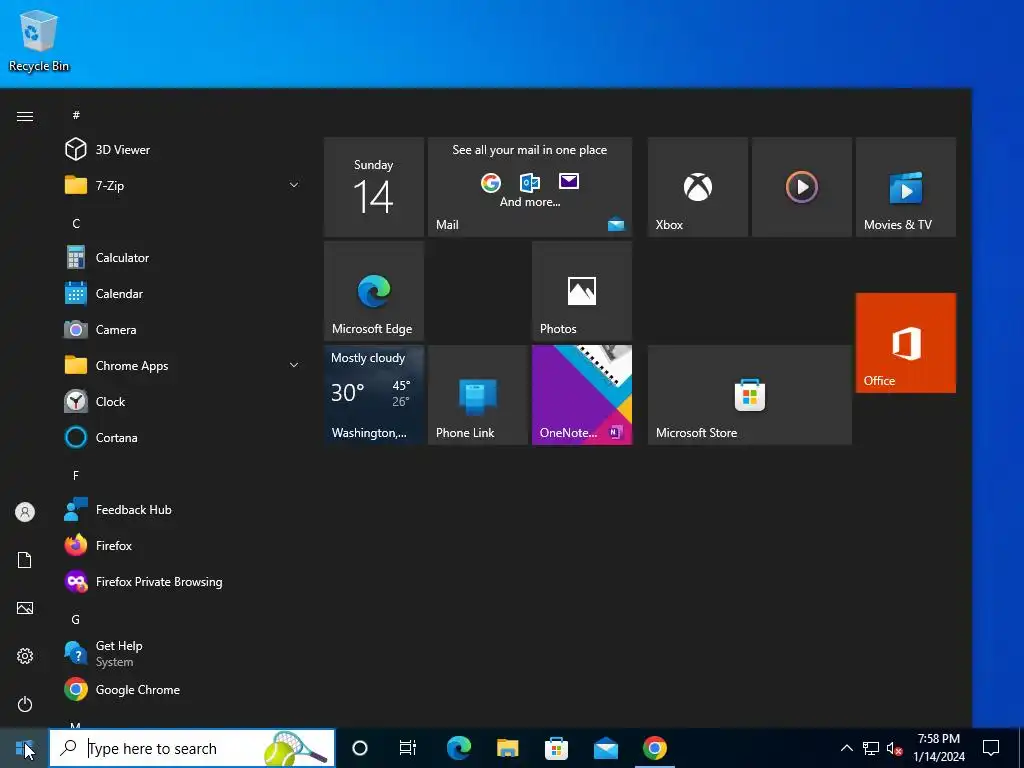The height and width of the screenshot is (768, 1024).
Task: Open the orange Office tile
Action: [x=906, y=343]
